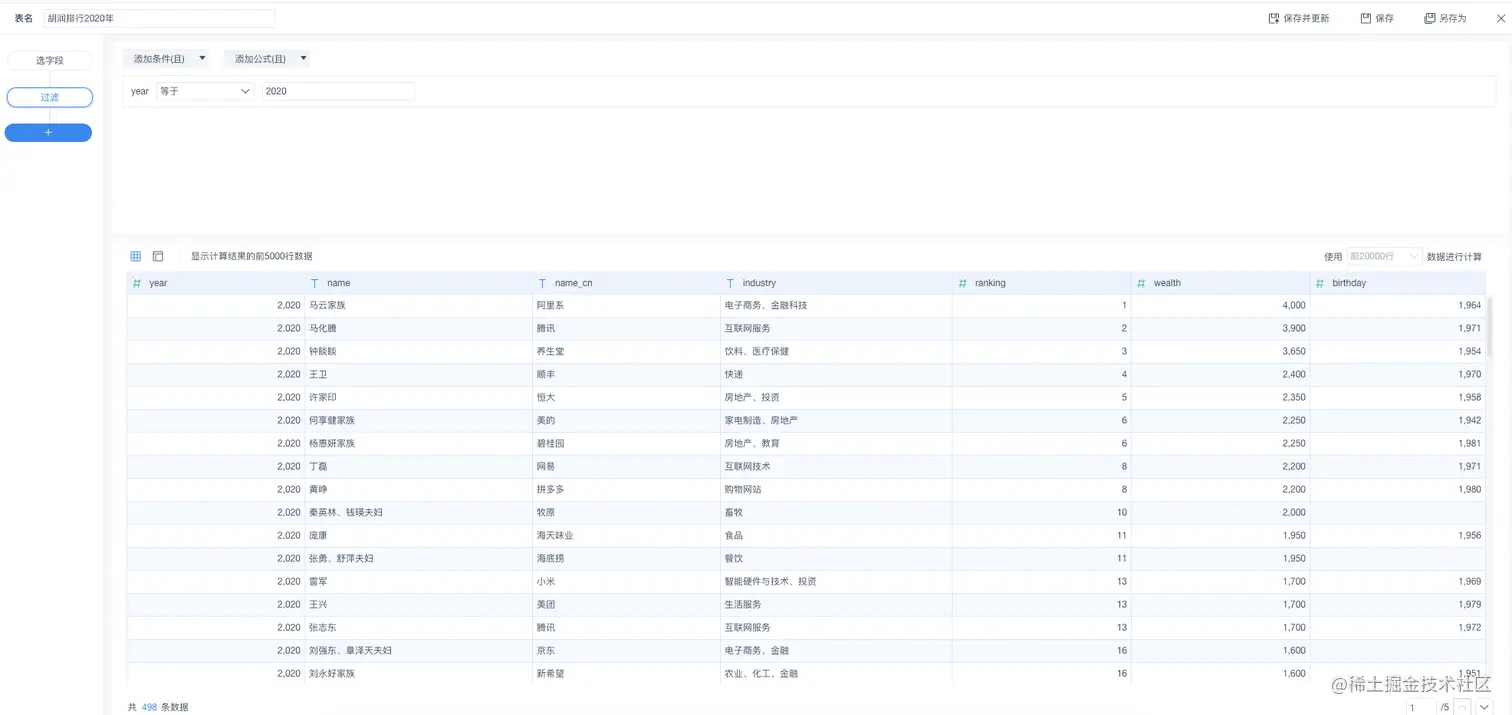Click the 498 total records count
Image resolution: width=1512 pixels, height=715 pixels.
(x=149, y=707)
